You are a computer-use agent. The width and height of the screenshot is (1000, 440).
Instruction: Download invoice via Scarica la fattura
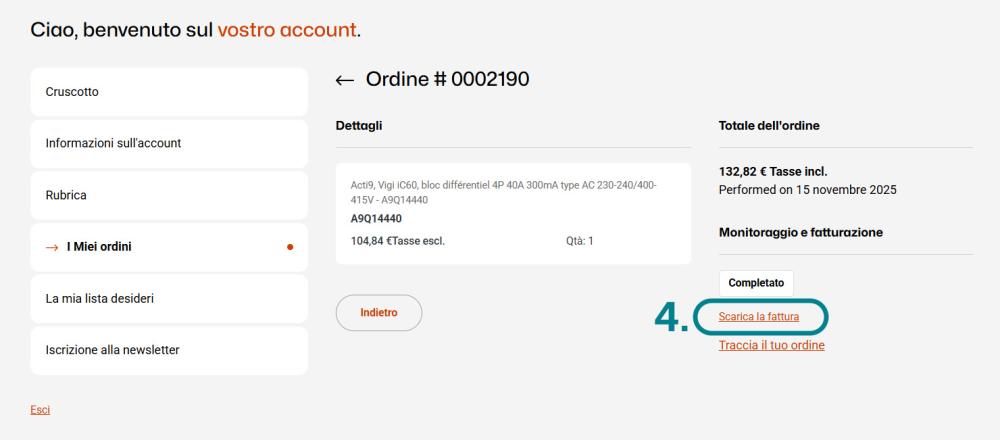click(x=758, y=317)
